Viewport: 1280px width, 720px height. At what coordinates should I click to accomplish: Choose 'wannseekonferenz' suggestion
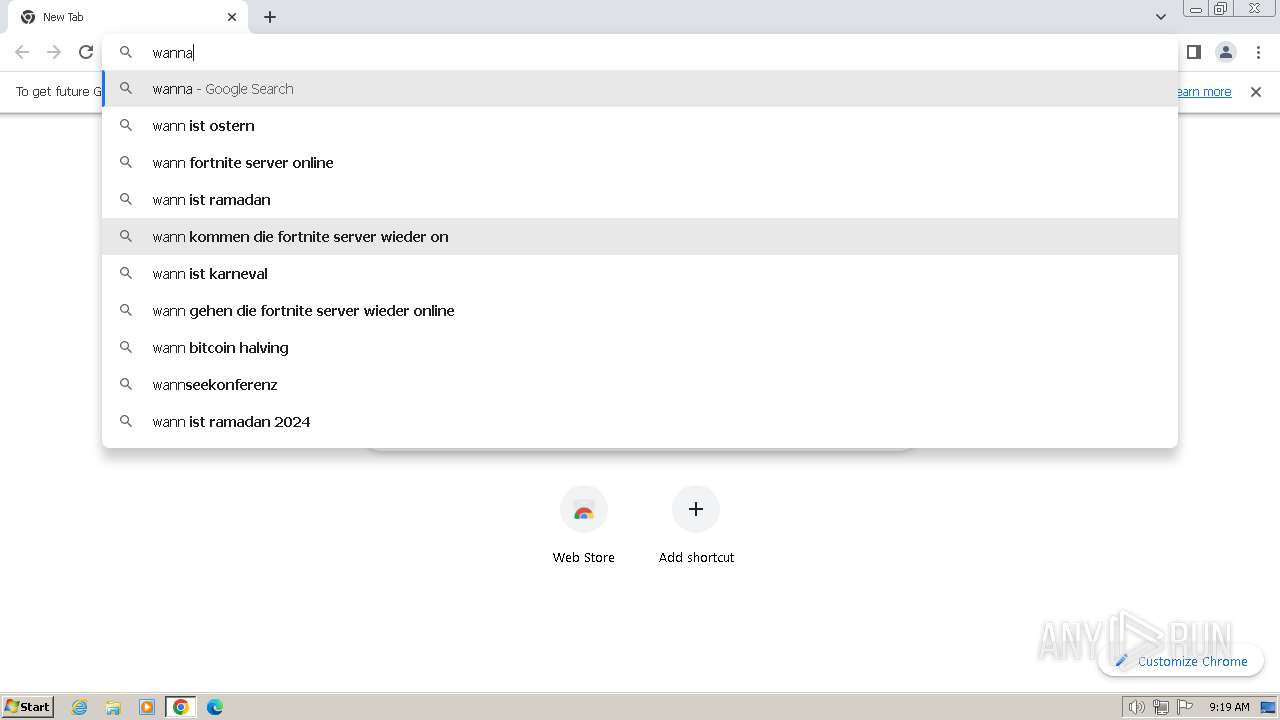(640, 385)
